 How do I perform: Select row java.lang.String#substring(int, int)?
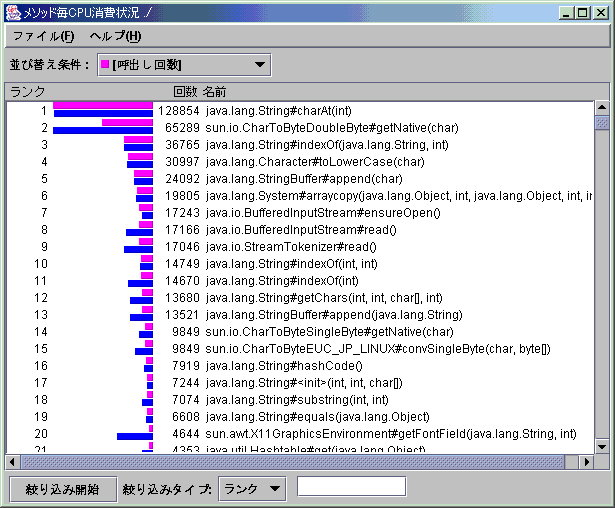tap(300, 399)
